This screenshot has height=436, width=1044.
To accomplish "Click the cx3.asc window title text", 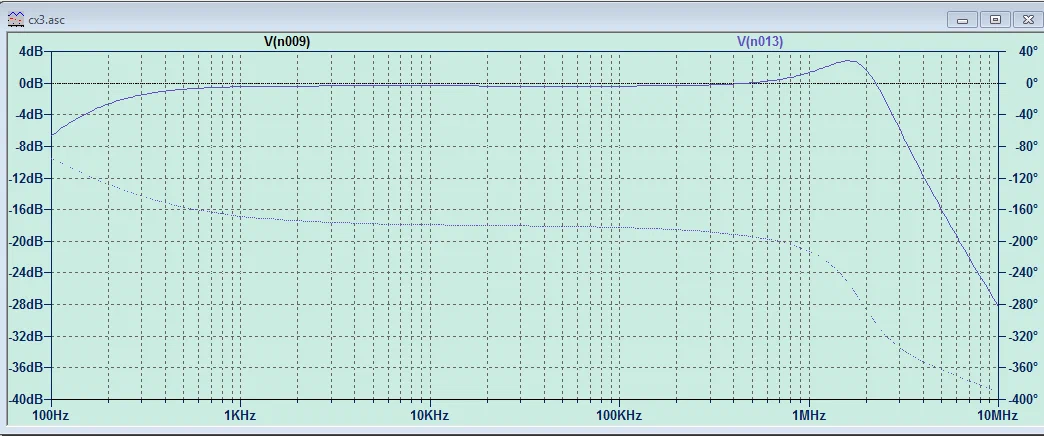I will pyautogui.click(x=46, y=20).
